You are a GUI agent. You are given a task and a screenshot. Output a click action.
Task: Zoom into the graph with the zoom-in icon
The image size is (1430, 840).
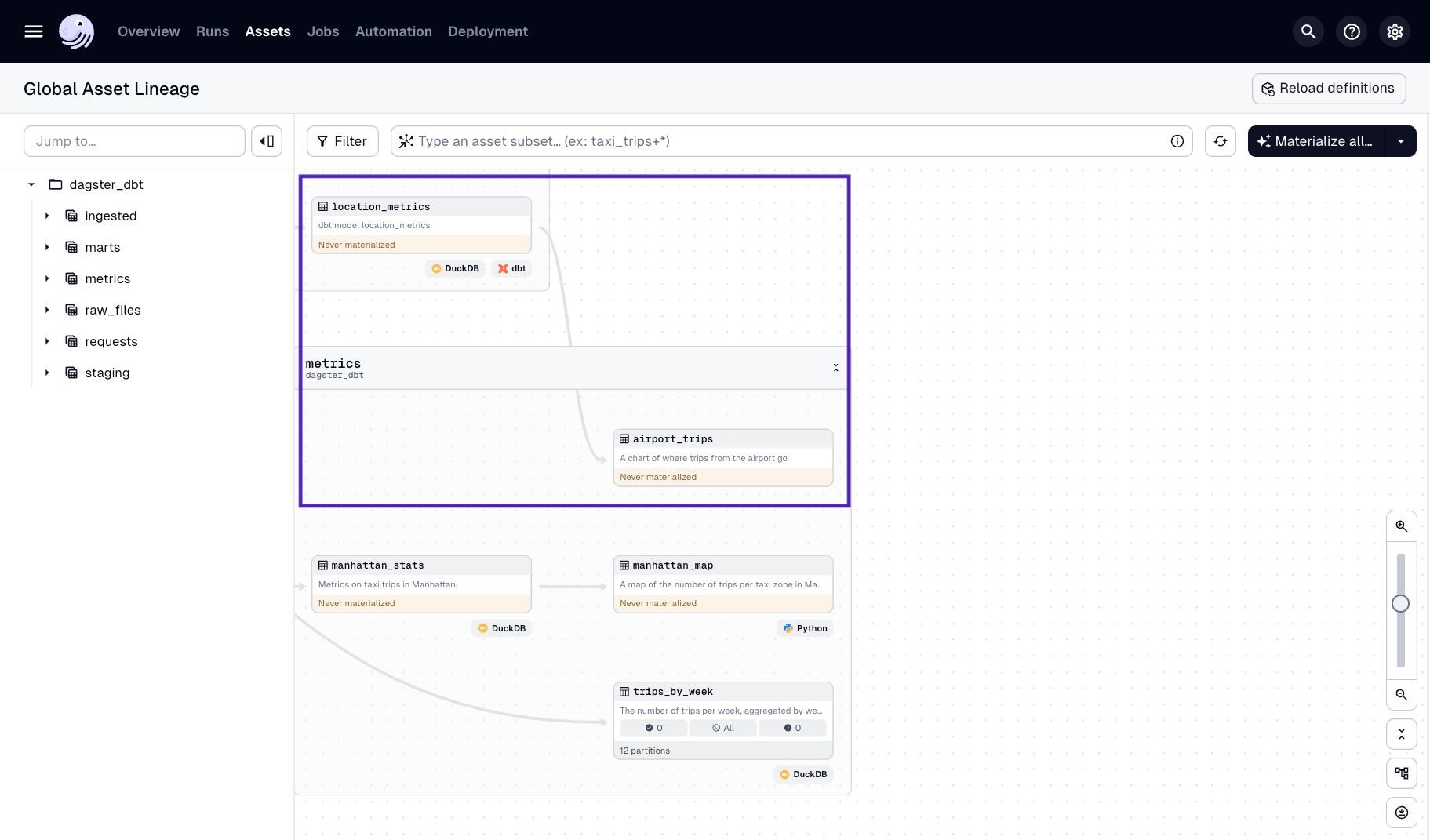tap(1402, 525)
